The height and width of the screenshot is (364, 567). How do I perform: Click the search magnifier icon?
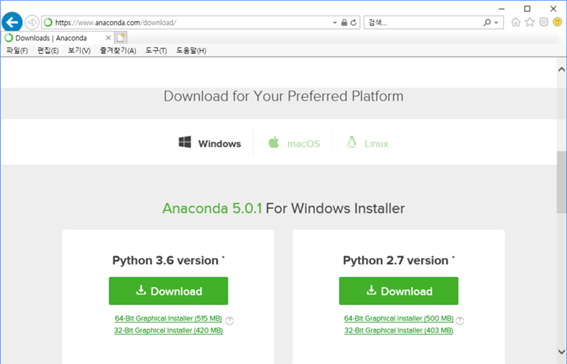[x=487, y=22]
